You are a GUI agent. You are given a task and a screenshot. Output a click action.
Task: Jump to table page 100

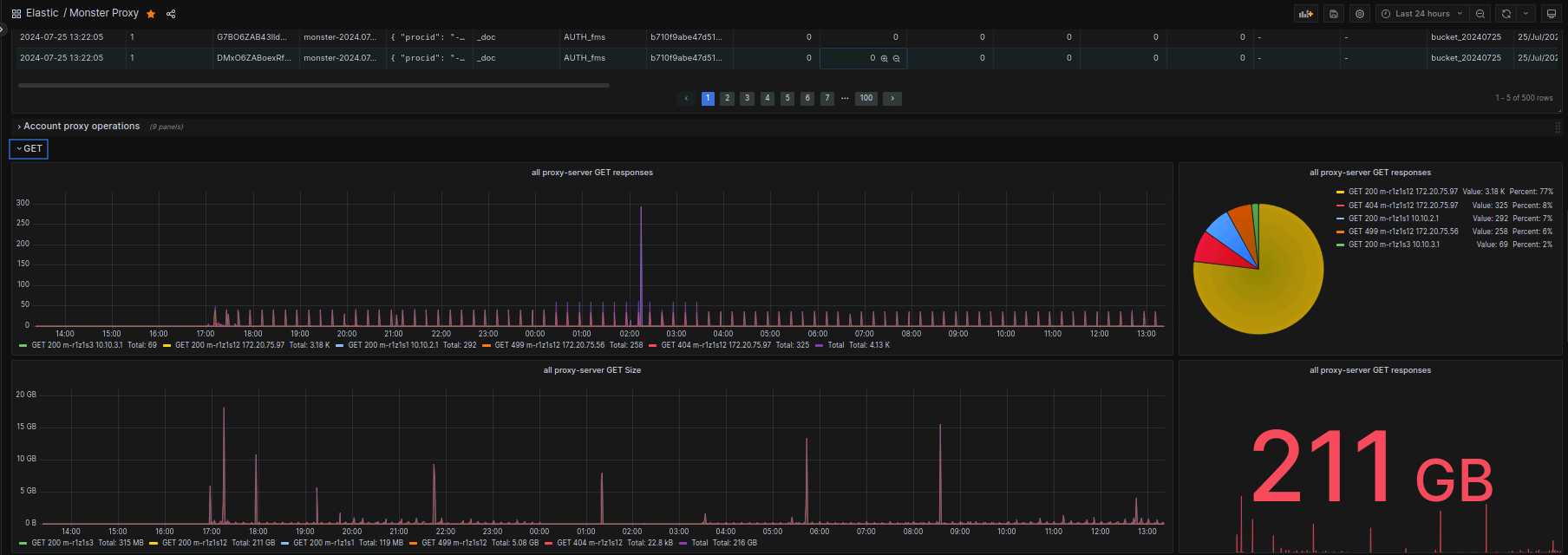tap(866, 99)
